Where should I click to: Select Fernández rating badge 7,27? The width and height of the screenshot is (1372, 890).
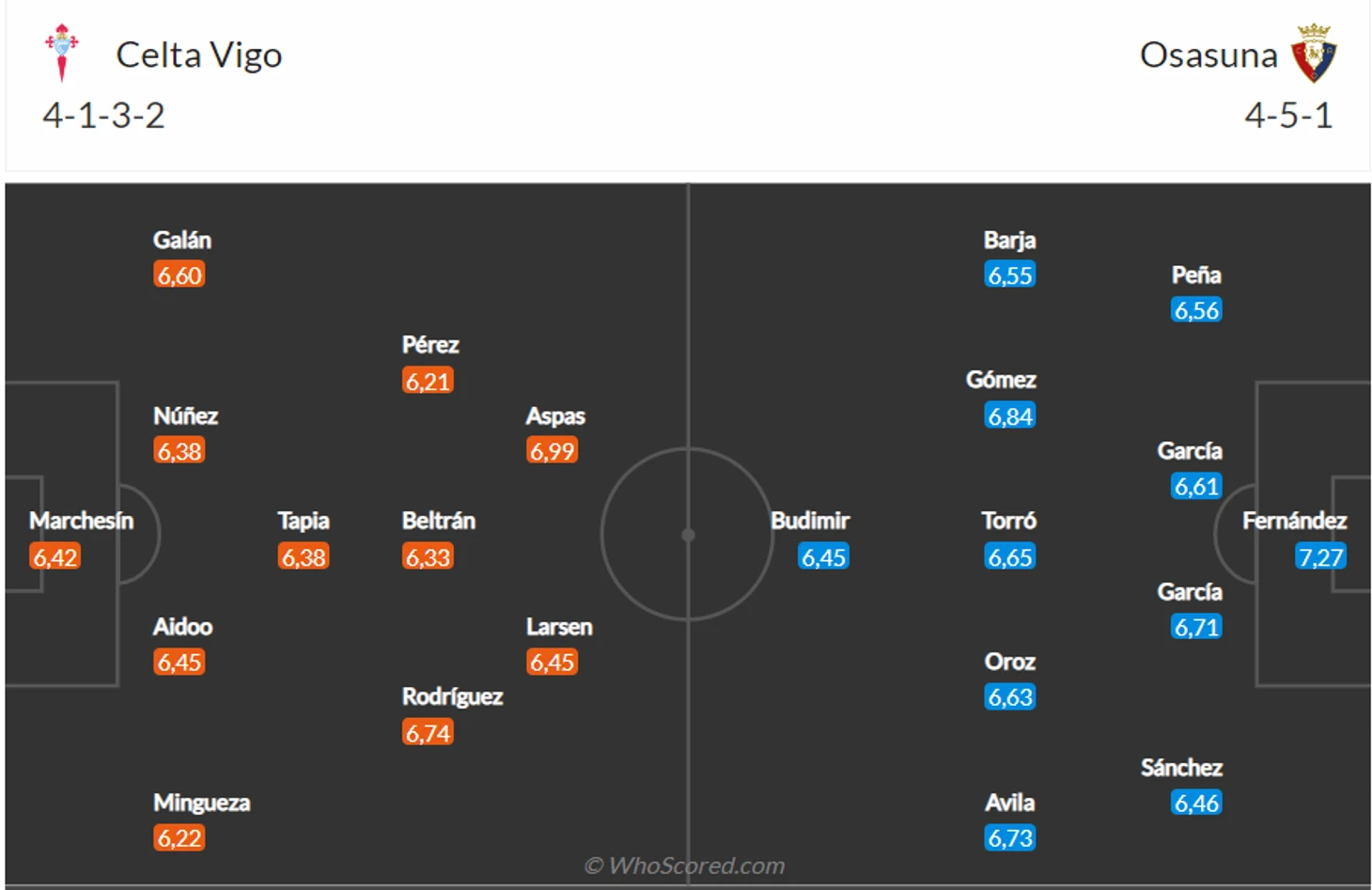click(1320, 557)
